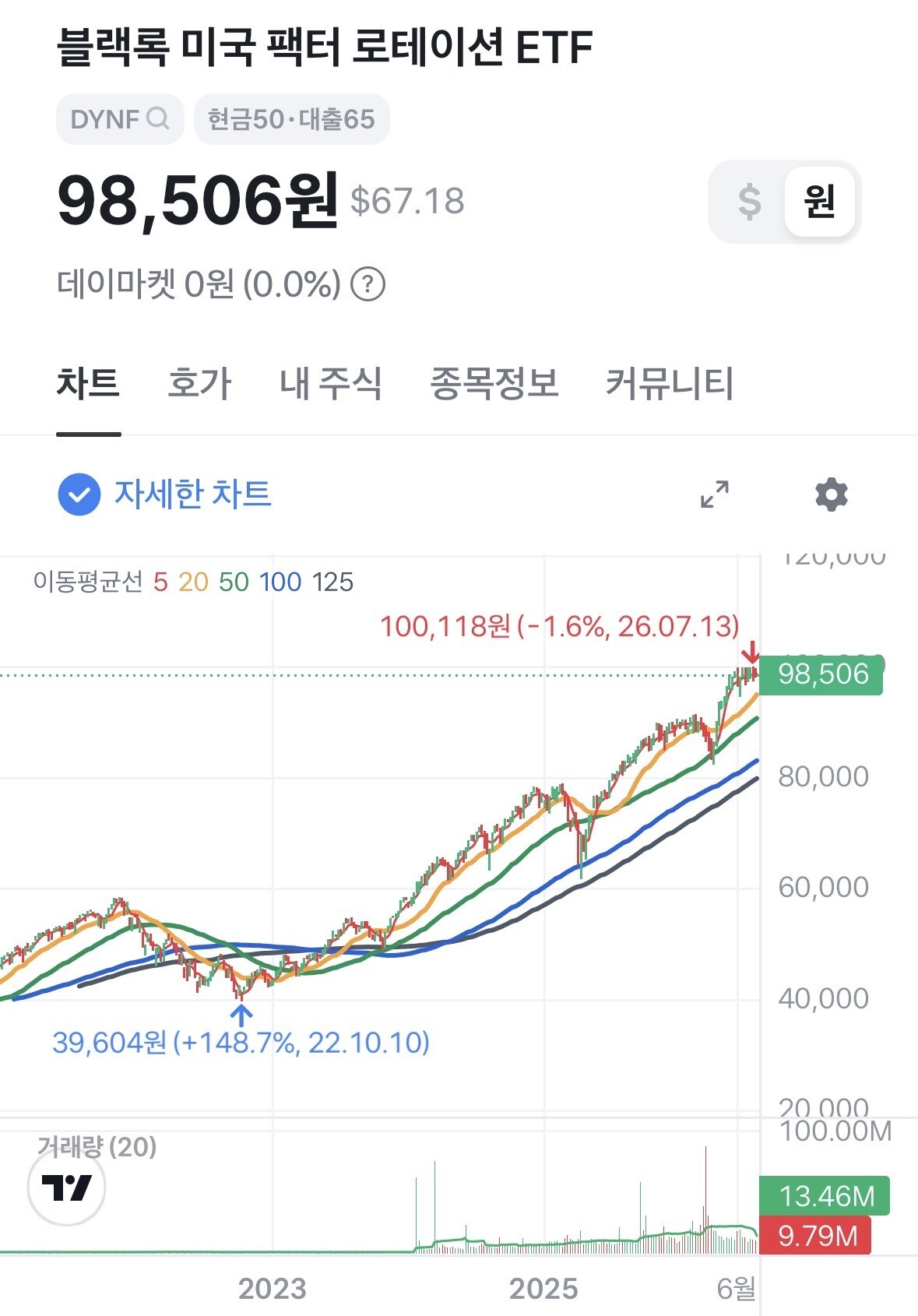
Task: Click the TradingView logo badge
Action: click(66, 1187)
